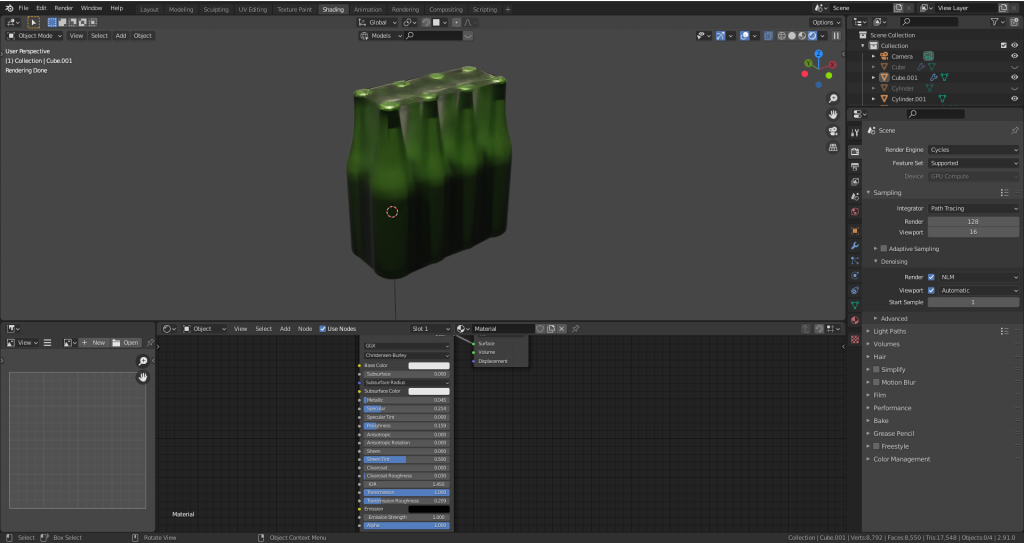
Task: Open the Modifier Properties wrench tab
Action: [x=855, y=245]
